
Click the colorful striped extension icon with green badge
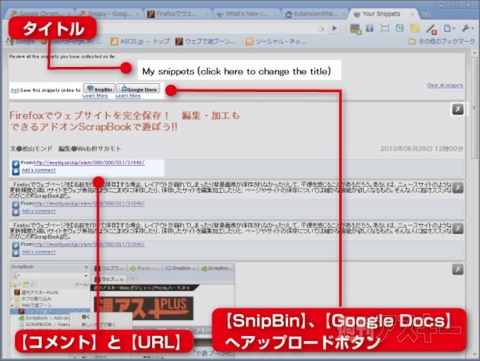coord(356,29)
